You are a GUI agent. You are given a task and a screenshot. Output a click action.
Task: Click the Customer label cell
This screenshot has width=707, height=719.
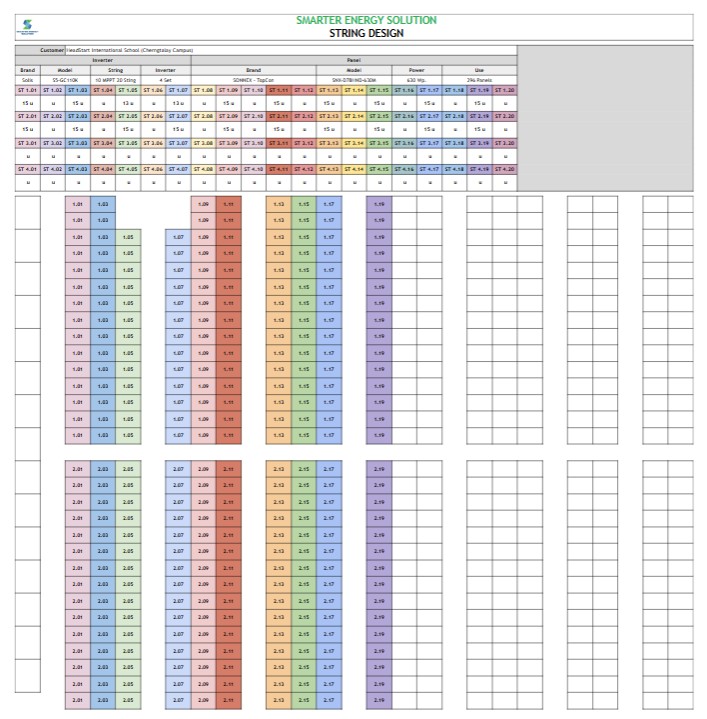52,49
